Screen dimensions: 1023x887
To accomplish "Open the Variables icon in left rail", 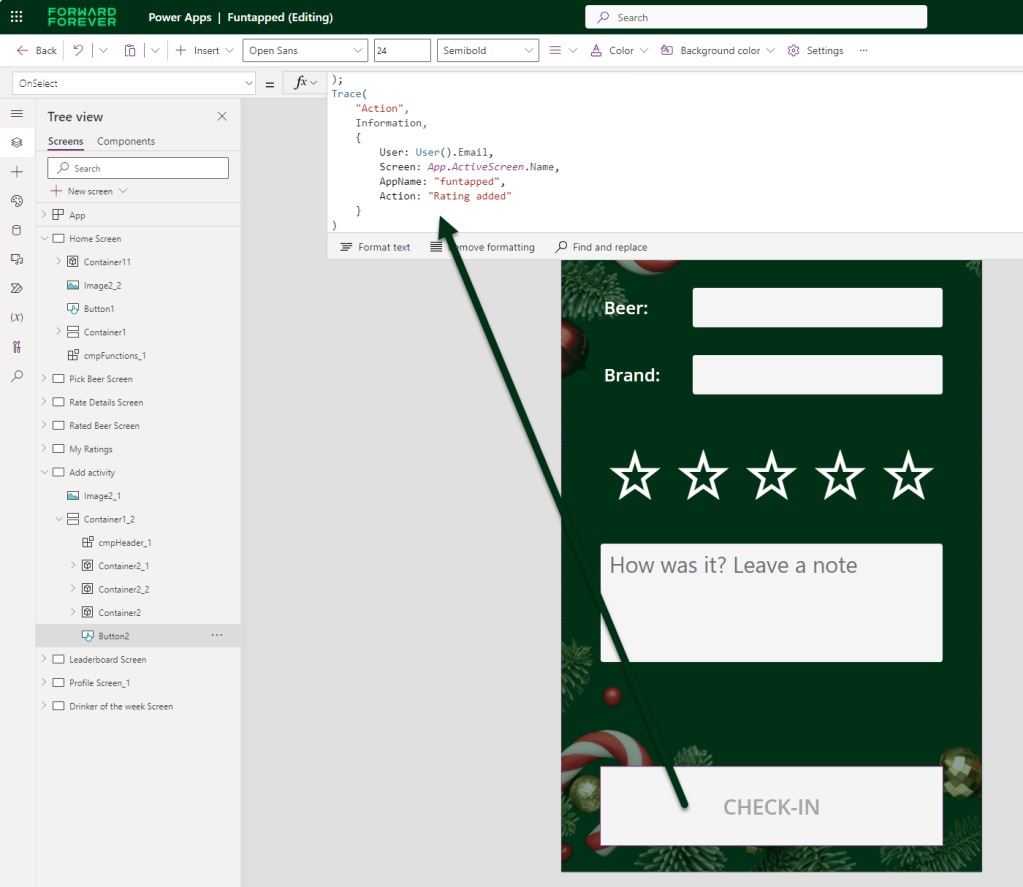I will pyautogui.click(x=16, y=317).
